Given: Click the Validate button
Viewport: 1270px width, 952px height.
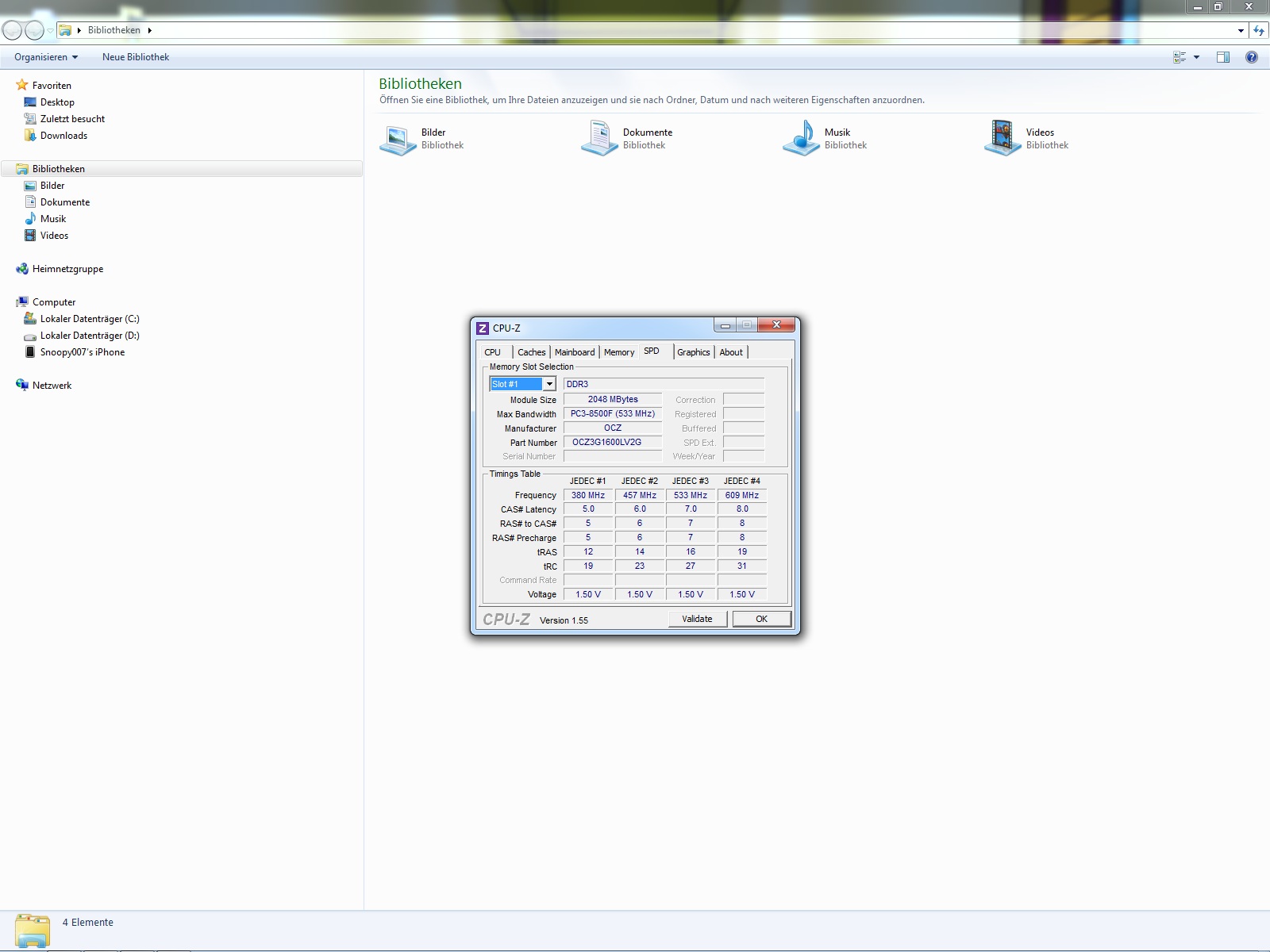Looking at the screenshot, I should [x=697, y=619].
